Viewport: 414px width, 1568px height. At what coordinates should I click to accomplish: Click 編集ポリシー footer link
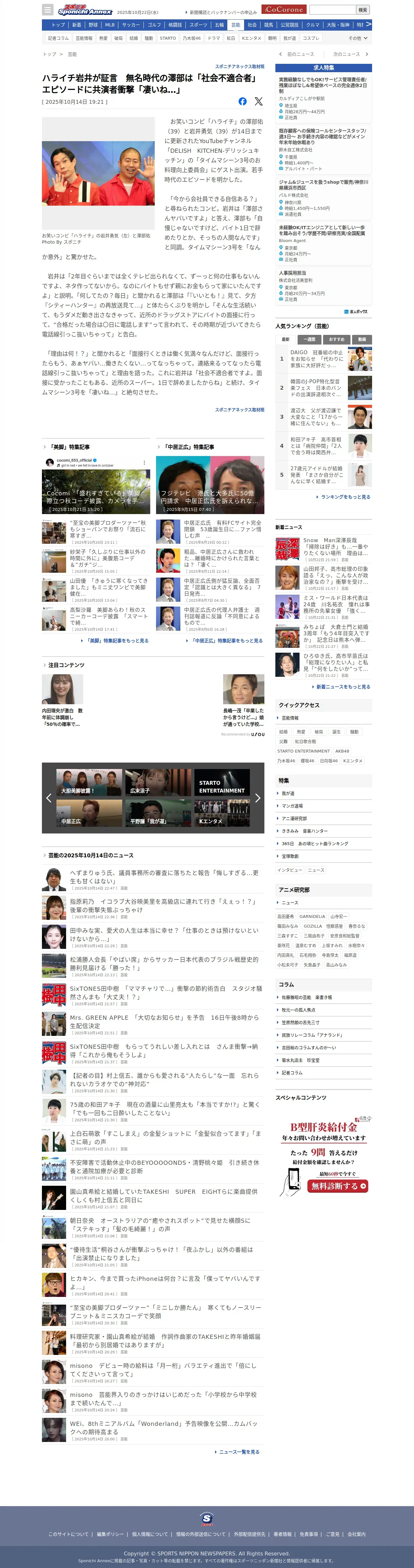coord(110,1534)
